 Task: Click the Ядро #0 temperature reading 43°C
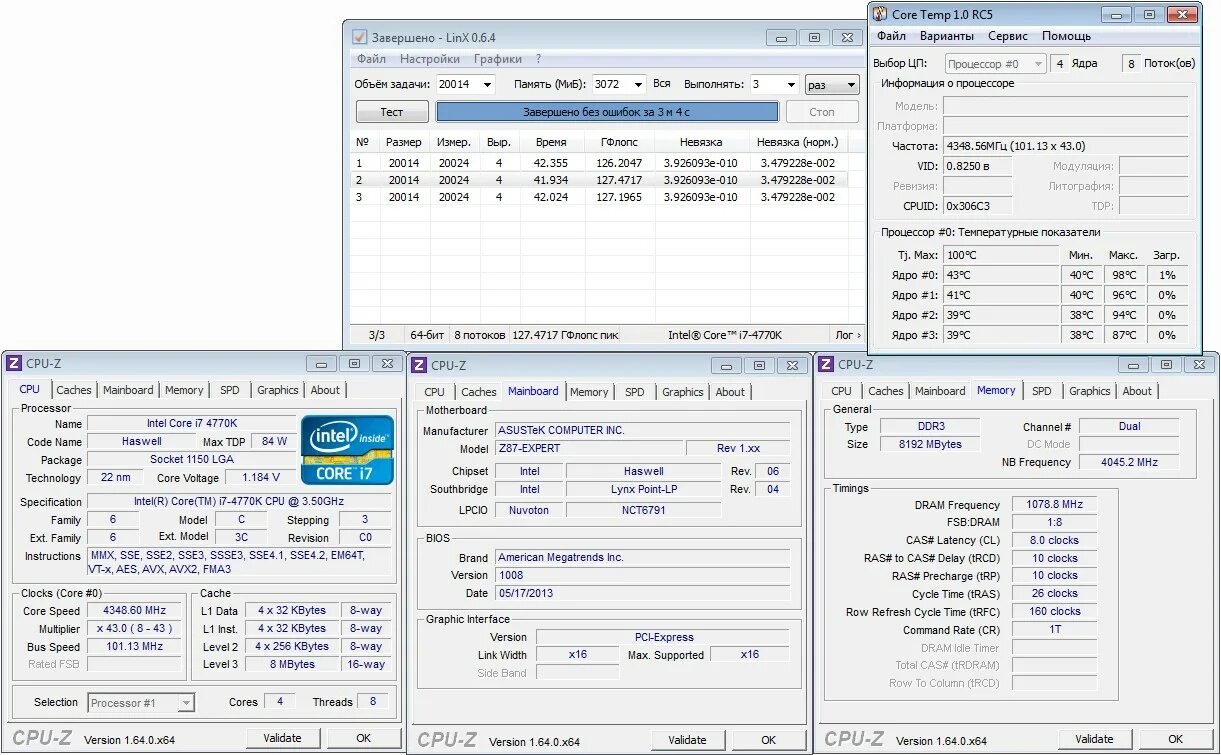[x=1000, y=275]
